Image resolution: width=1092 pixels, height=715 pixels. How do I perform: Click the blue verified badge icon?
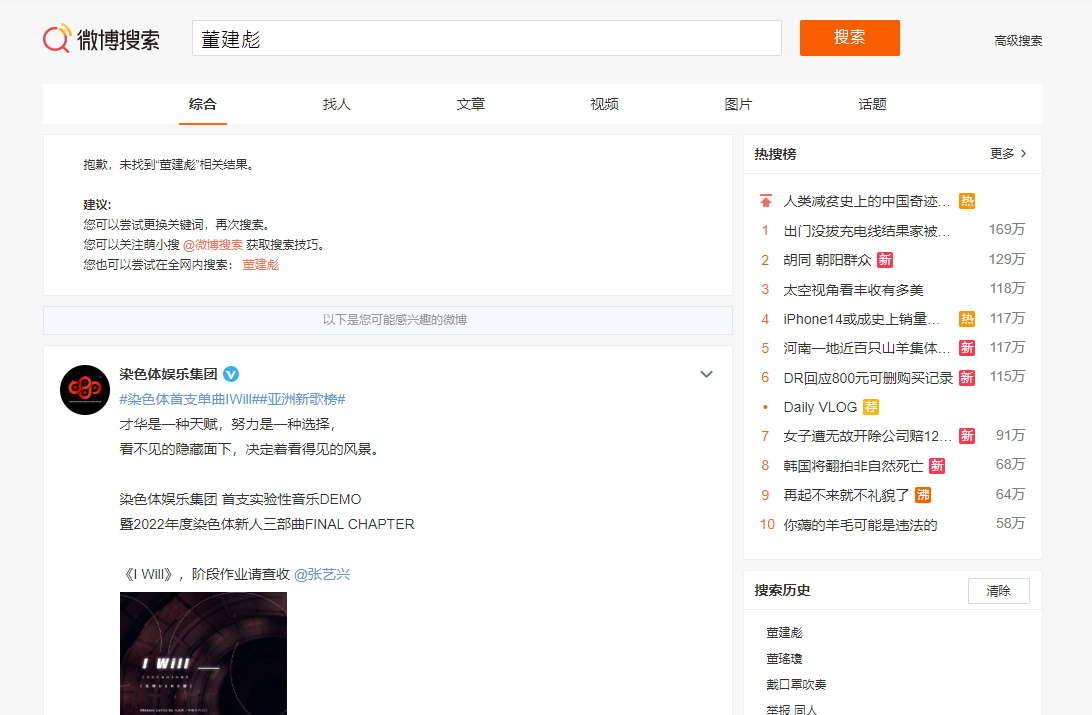[231, 374]
